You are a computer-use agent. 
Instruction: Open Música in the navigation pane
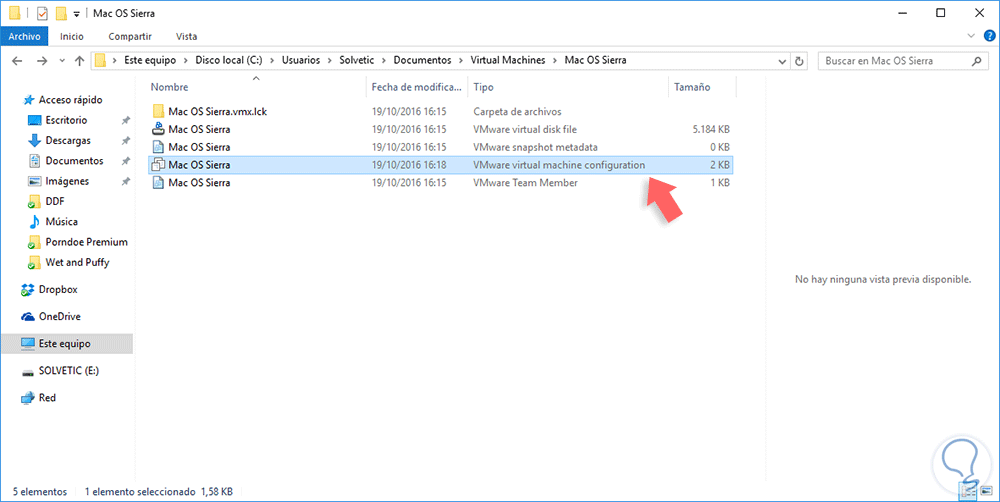(x=61, y=222)
